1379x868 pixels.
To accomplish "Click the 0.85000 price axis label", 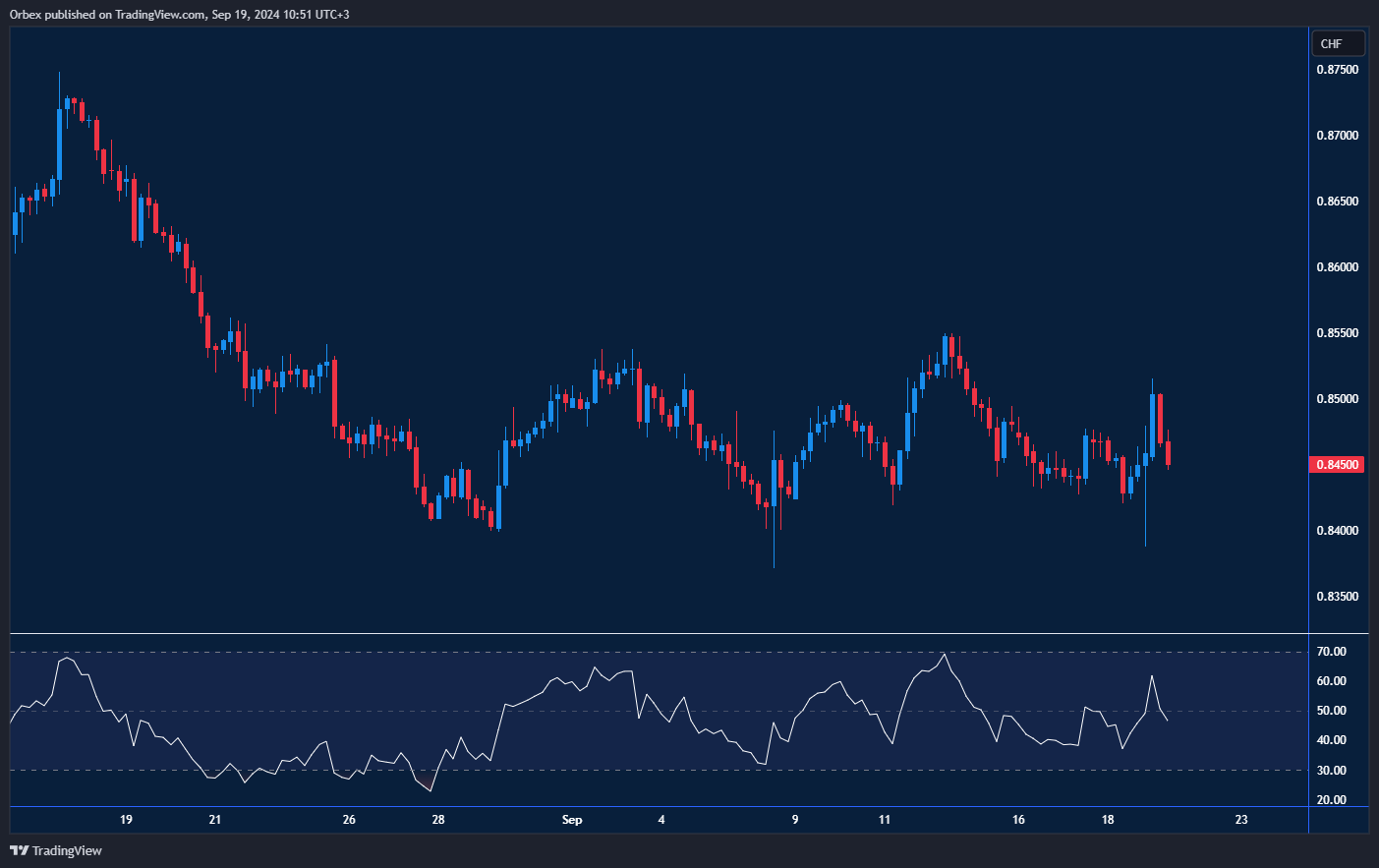I will tap(1337, 399).
